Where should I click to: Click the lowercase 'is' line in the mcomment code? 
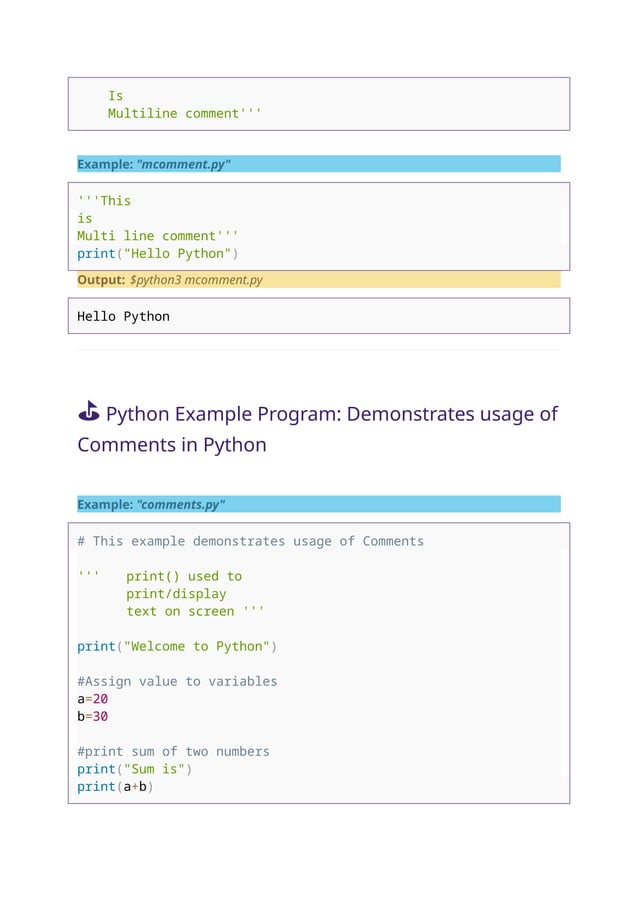point(85,219)
